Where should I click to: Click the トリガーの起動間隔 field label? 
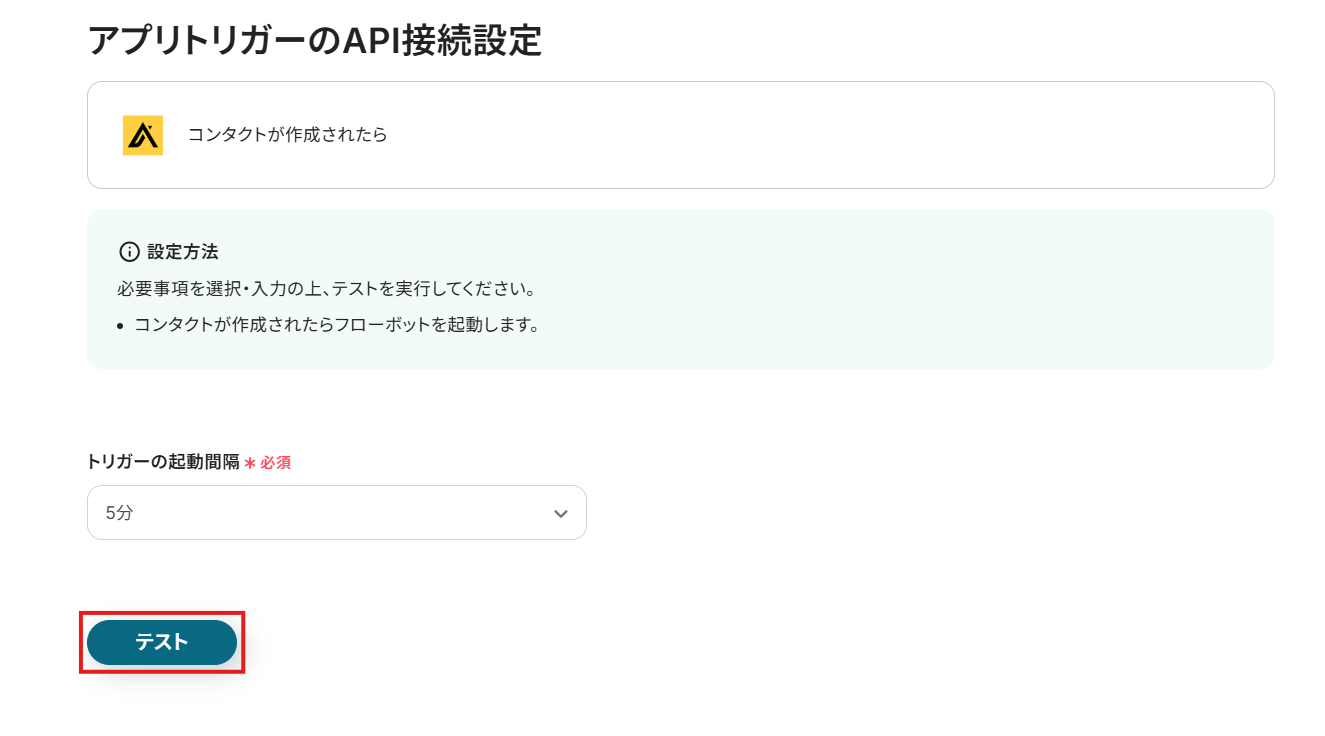click(x=163, y=462)
